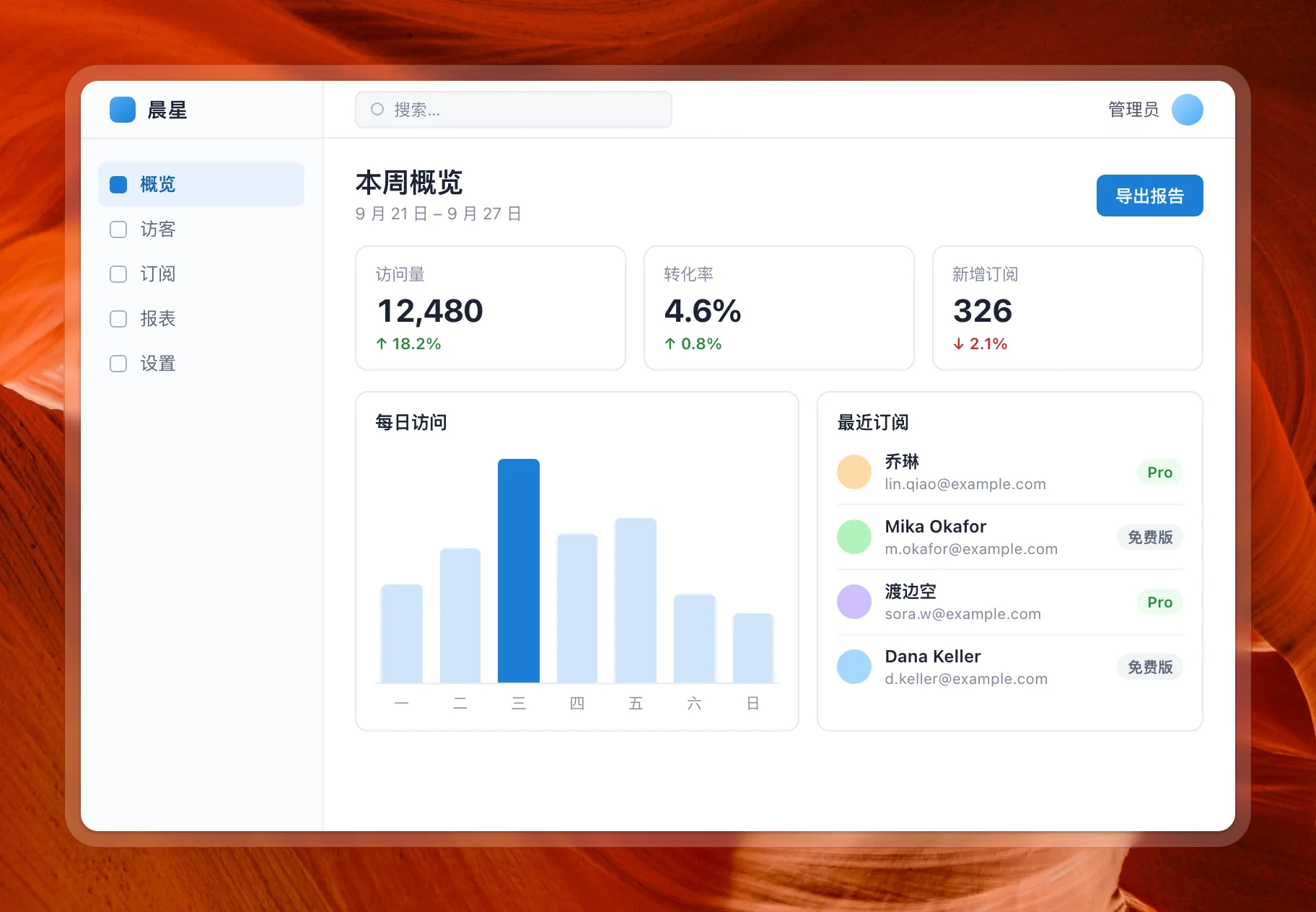Click Dana Keller's 免费版 badge
1316x912 pixels.
click(1150, 667)
